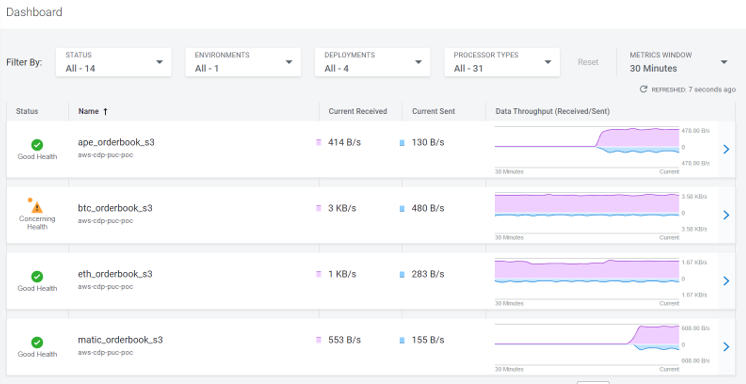Open matic_orderbook_s3 details via chevron
Screen dimensions: 746x384
click(x=726, y=346)
